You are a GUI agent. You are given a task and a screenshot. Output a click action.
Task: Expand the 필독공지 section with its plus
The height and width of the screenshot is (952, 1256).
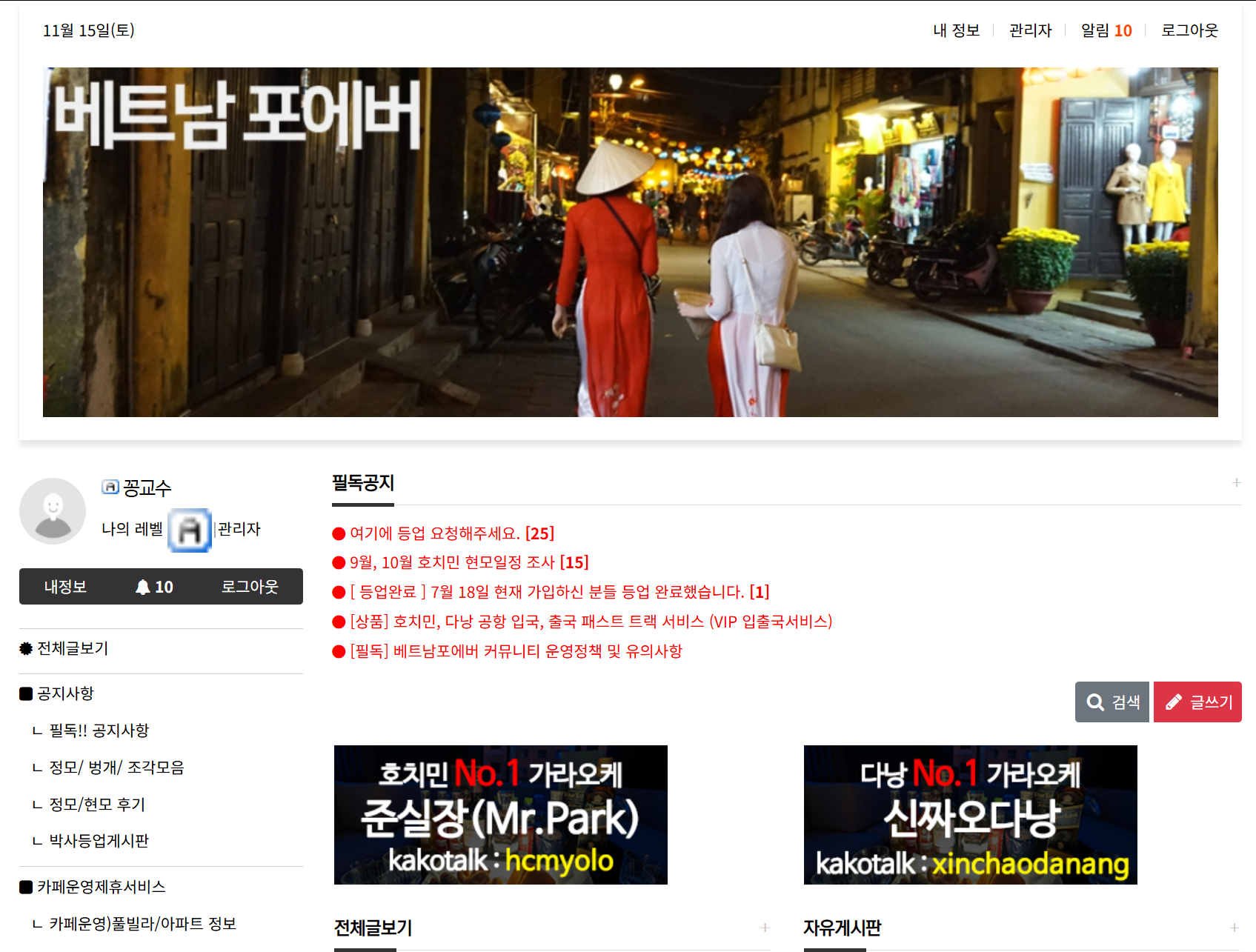[x=1235, y=482]
